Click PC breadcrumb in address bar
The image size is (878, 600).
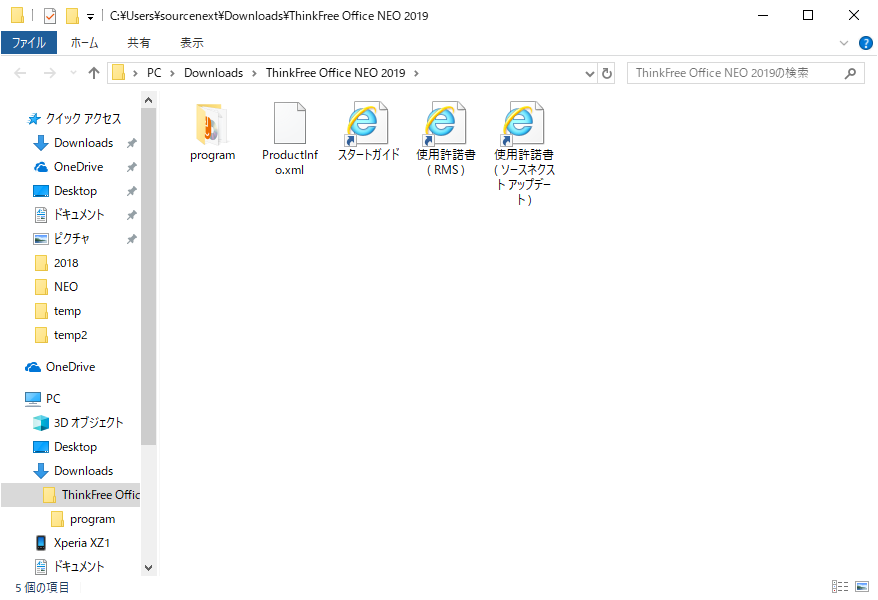click(x=154, y=73)
